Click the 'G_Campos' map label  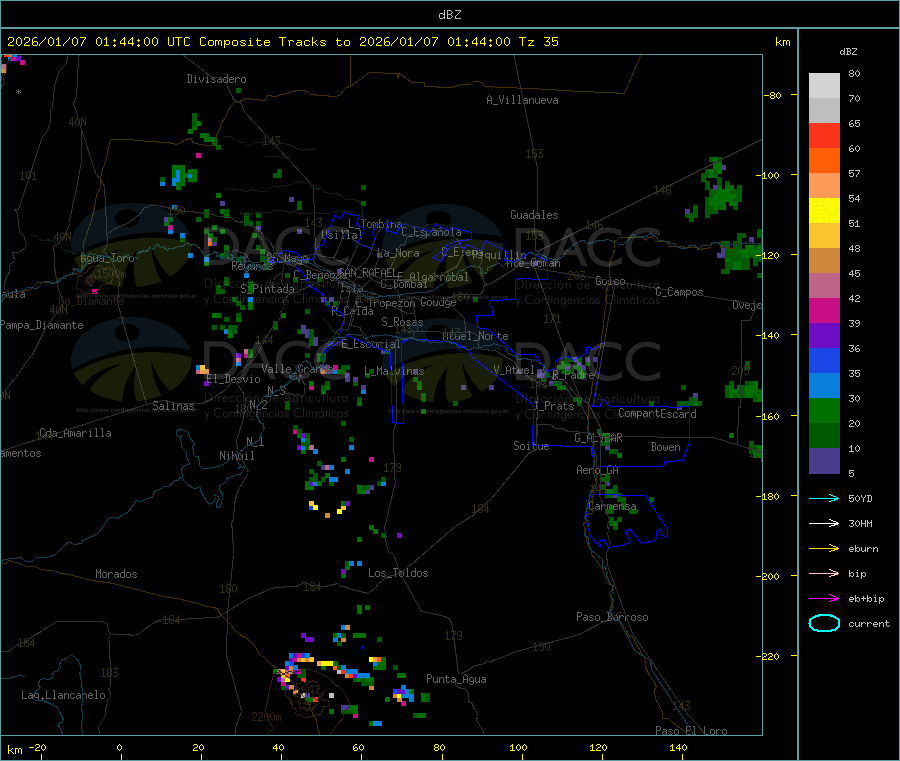point(680,292)
